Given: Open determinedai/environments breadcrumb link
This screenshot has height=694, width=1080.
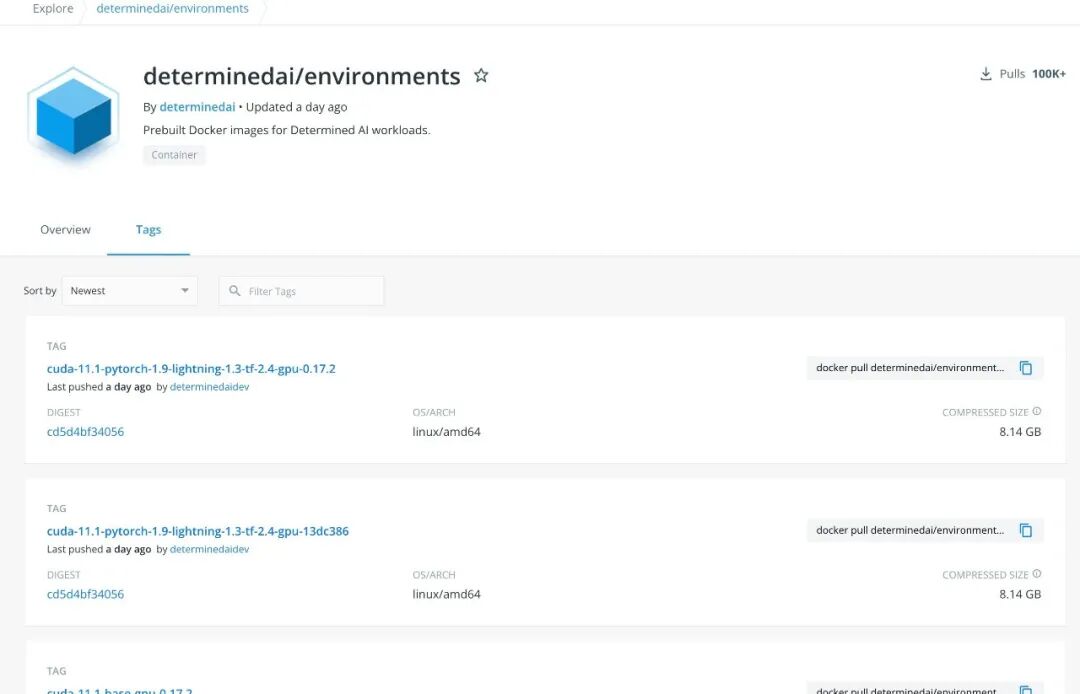Looking at the screenshot, I should pos(172,8).
